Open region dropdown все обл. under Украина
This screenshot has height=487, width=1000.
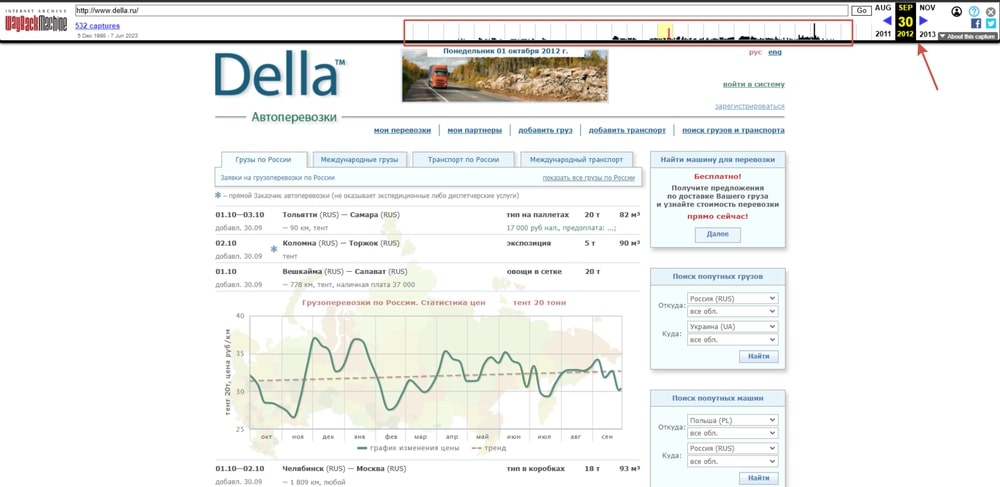tap(733, 340)
